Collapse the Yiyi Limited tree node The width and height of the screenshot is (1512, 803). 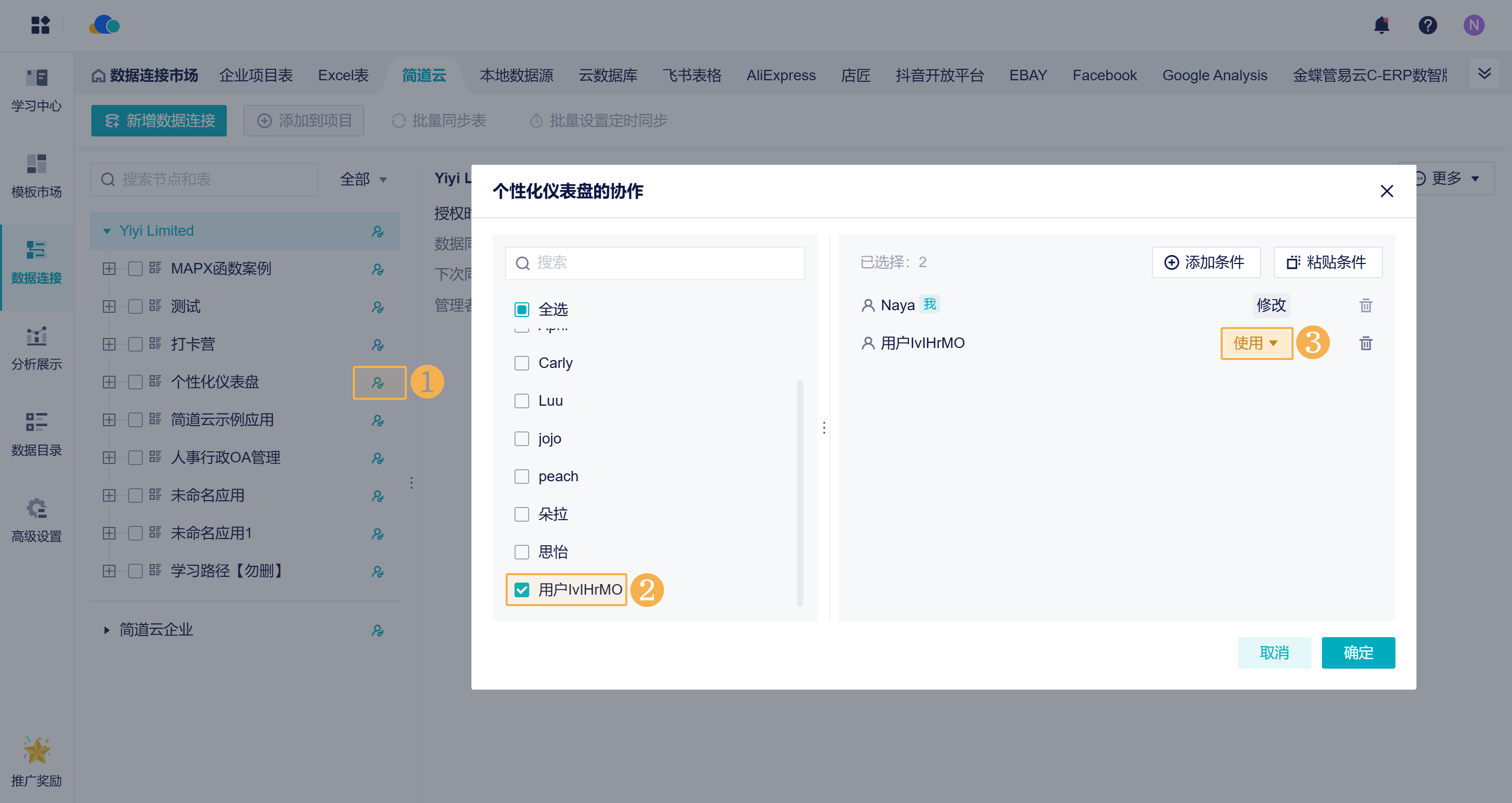pos(107,231)
